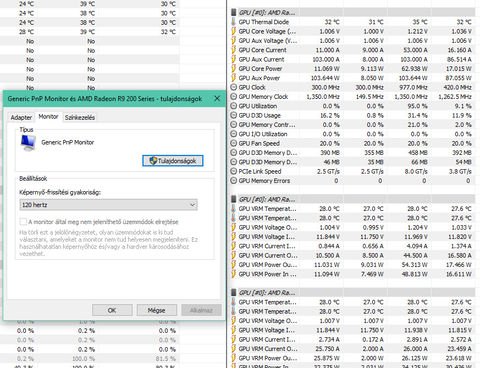480x368 pixels.
Task: Click the lightning icon beside GPU Aux Current
Action: [x=233, y=59]
